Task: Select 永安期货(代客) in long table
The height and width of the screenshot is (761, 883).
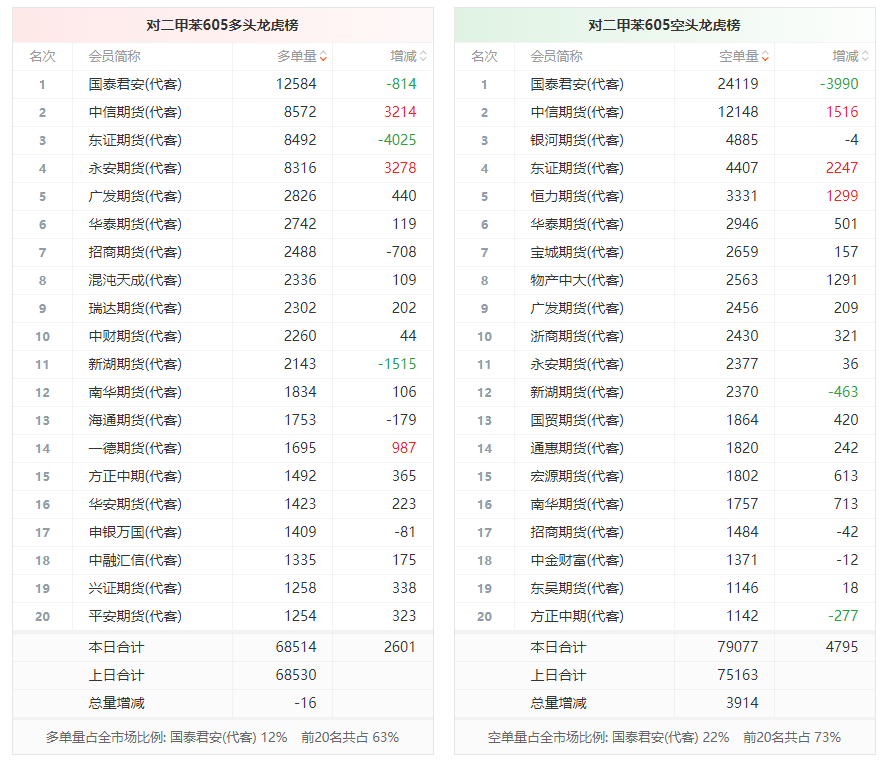Action: coord(135,168)
